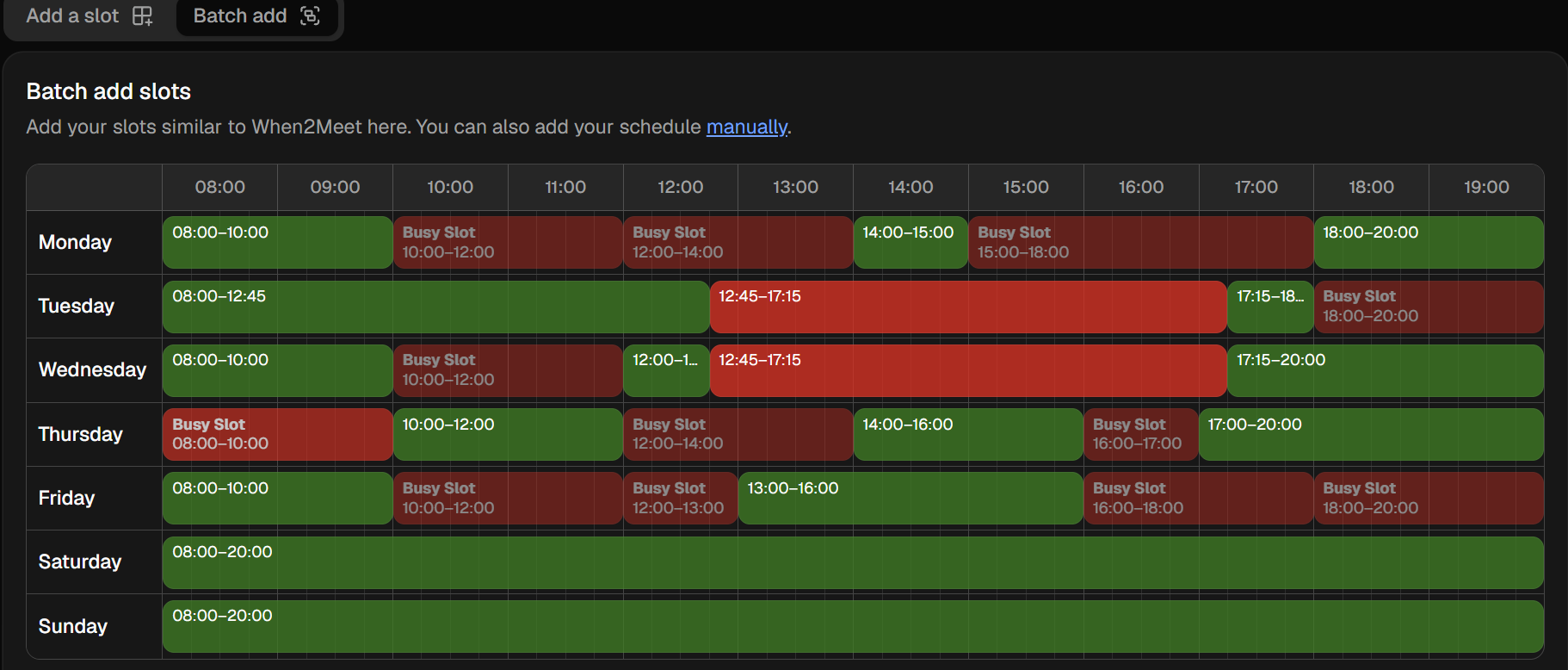The height and width of the screenshot is (670, 1568).
Task: Select Friday's 13:00–16:00 free slot
Action: (x=911, y=498)
